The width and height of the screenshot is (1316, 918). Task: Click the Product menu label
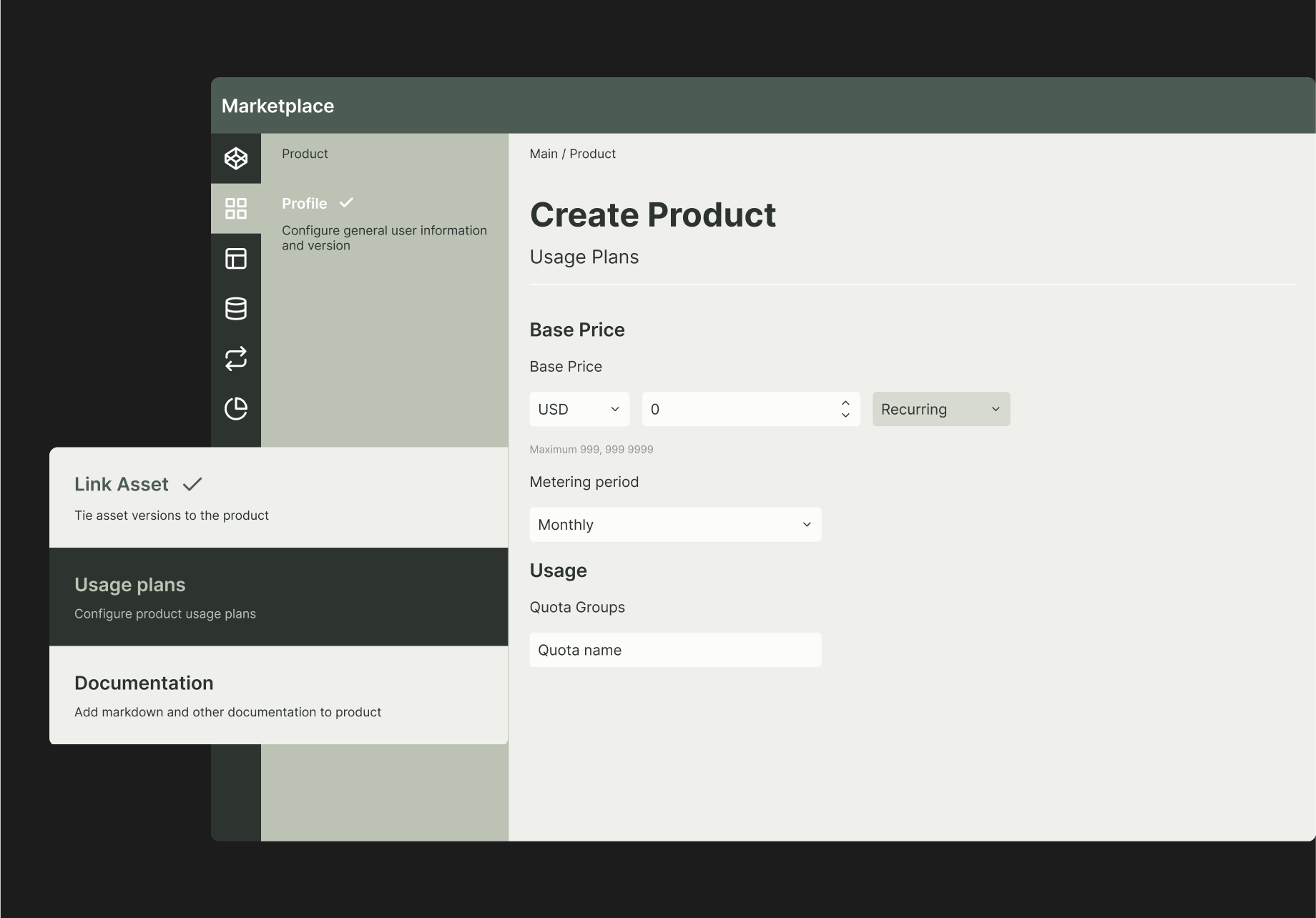pyautogui.click(x=305, y=153)
